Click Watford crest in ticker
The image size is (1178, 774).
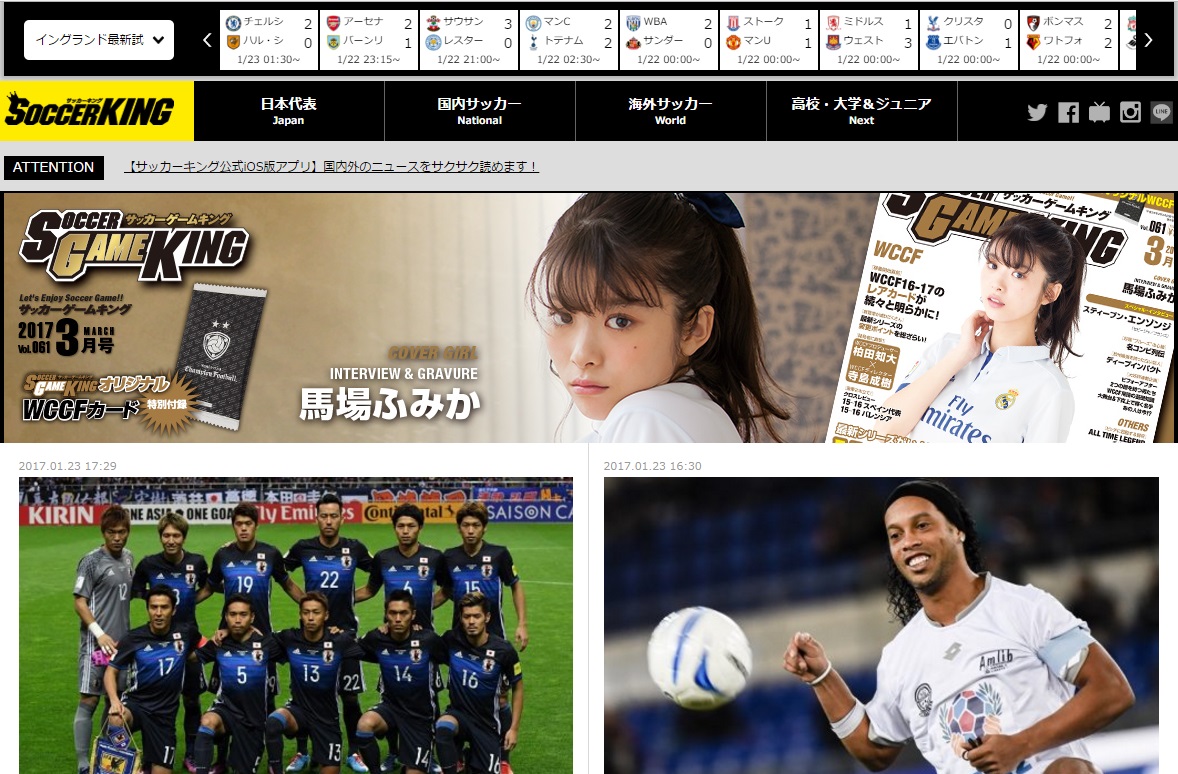coord(1033,42)
